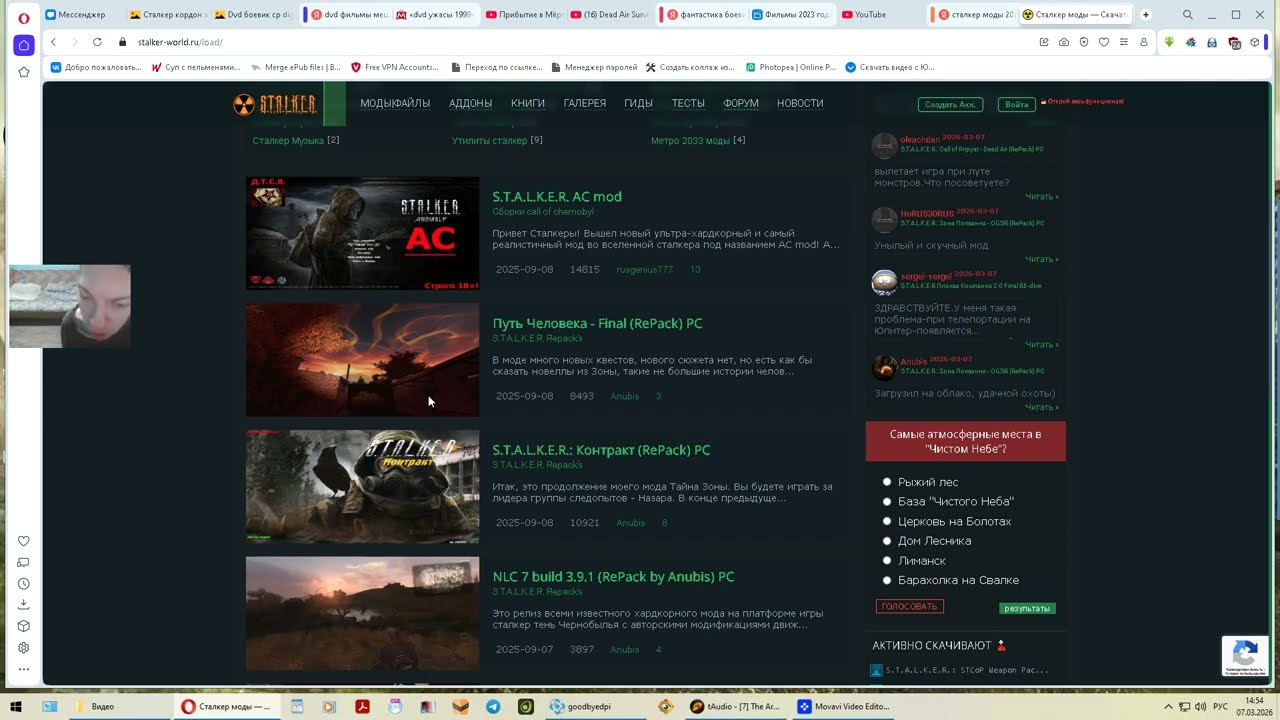
Task: Open Movavi Video Editor taskbar item
Action: point(845,706)
